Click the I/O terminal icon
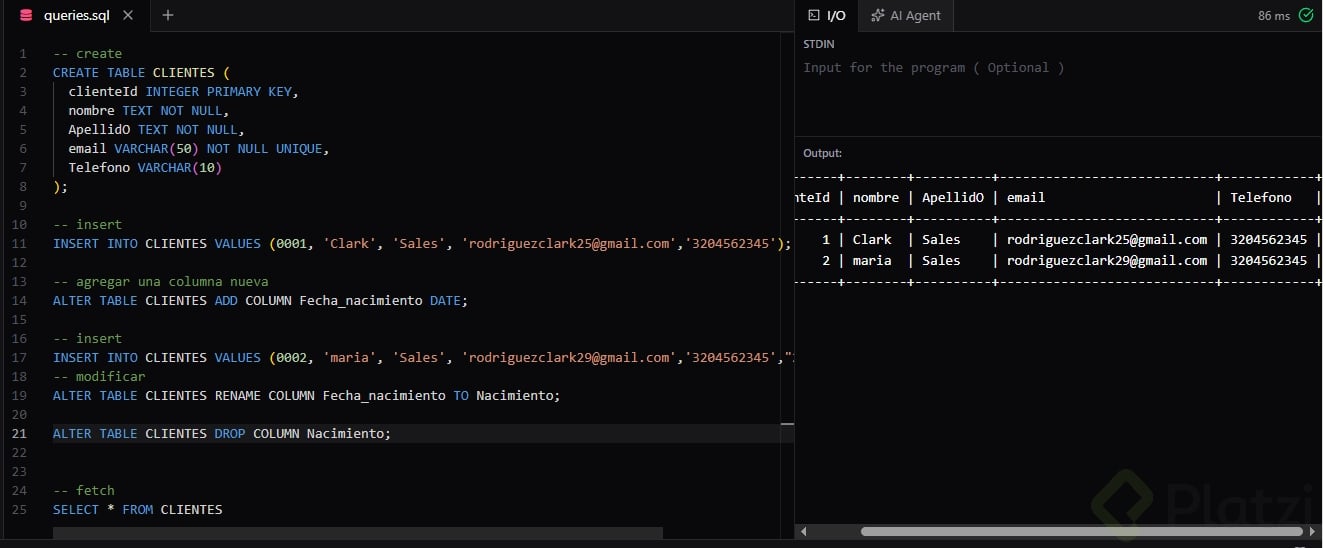 814,16
